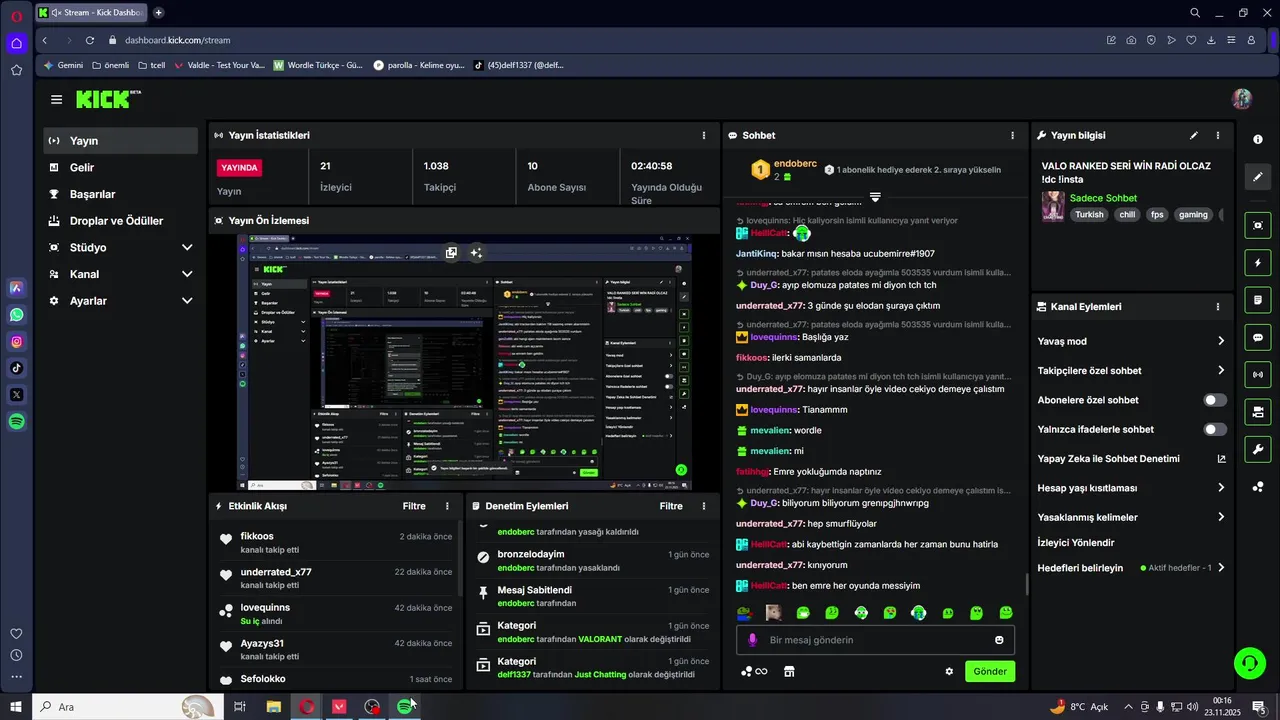Open Kanal Eylemleri three-dot options
This screenshot has width=1280, height=720.
point(1218,307)
